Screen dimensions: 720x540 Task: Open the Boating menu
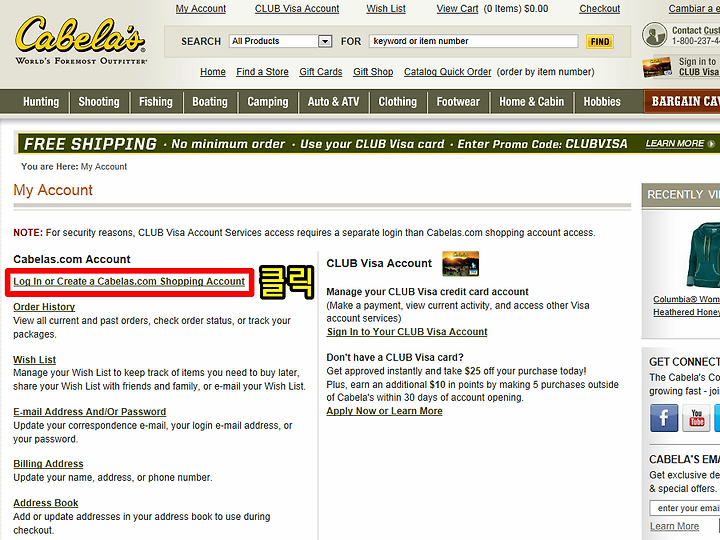(210, 101)
